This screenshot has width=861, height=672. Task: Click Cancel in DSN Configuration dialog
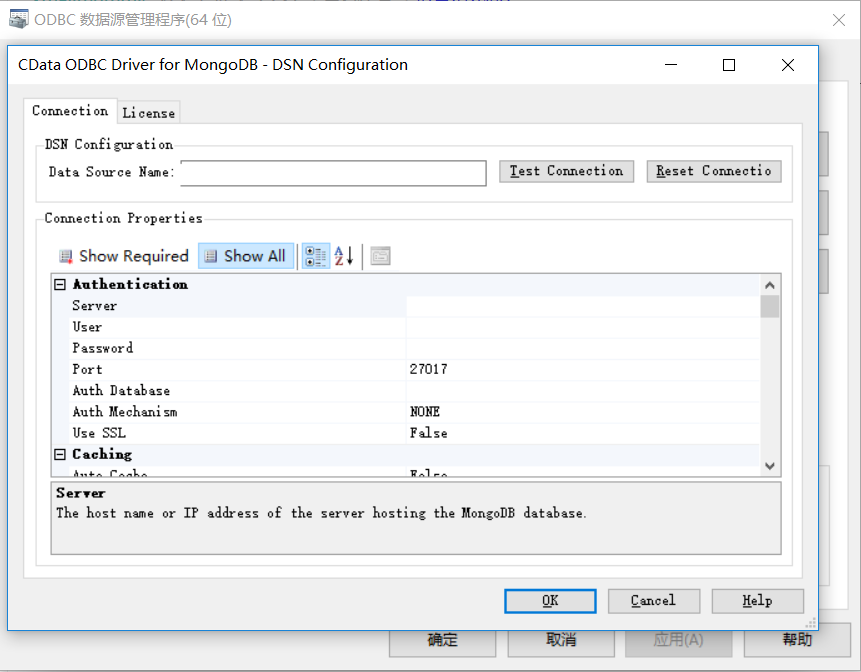click(653, 601)
